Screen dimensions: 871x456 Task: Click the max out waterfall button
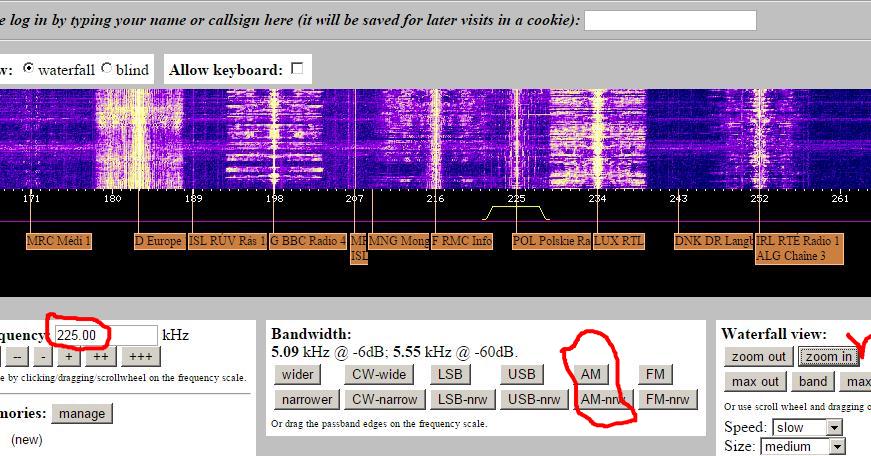tap(755, 382)
